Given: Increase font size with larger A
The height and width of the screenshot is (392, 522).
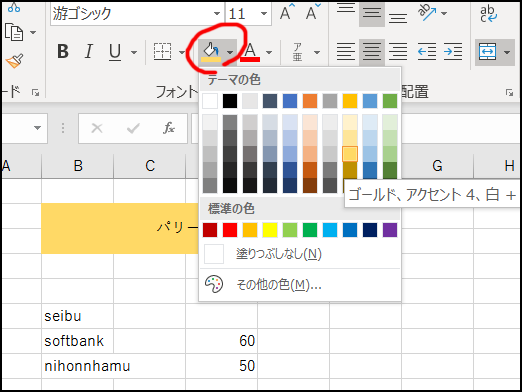Looking at the screenshot, I should click(x=287, y=12).
